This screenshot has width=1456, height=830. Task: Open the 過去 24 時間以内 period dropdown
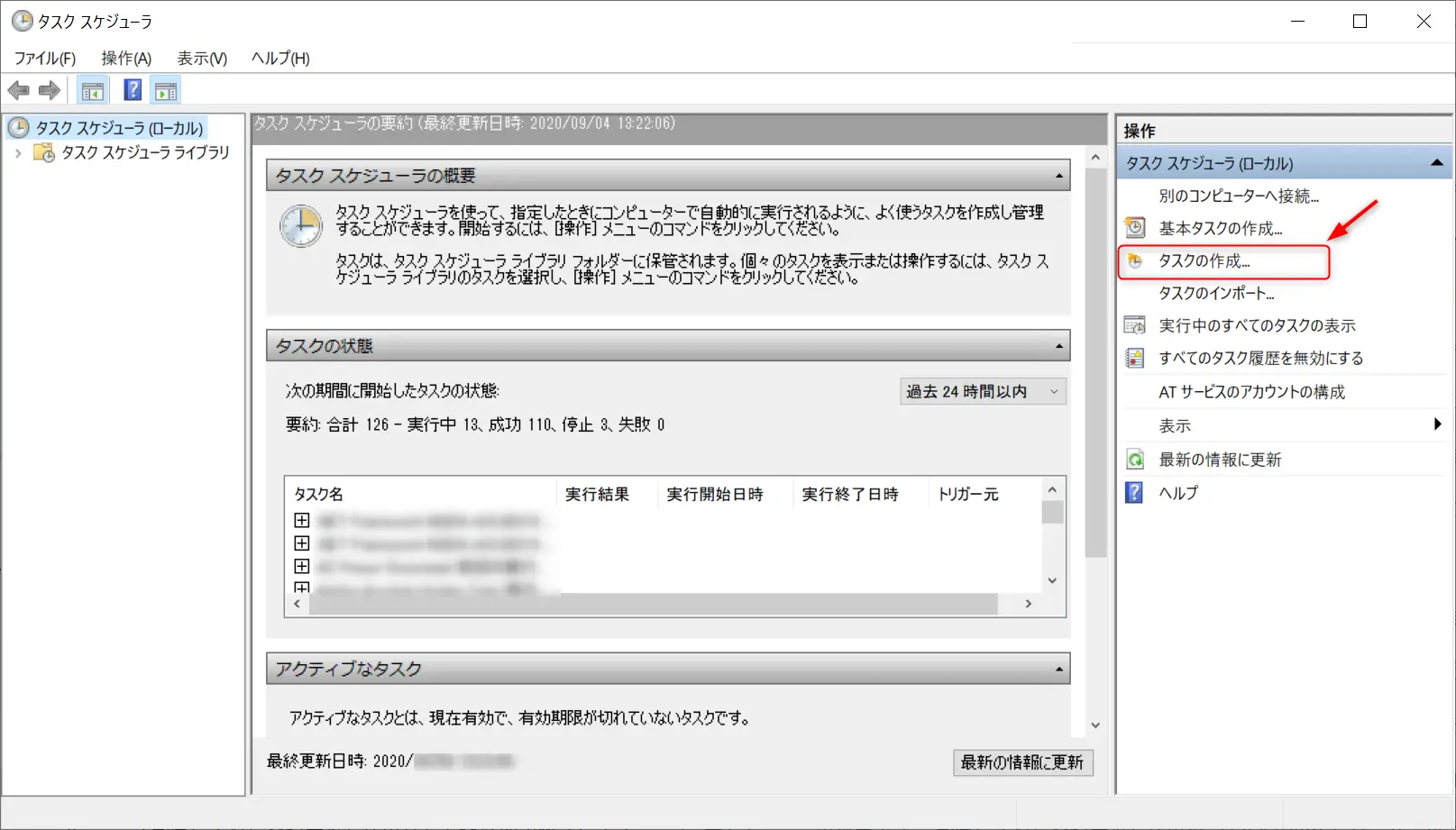pyautogui.click(x=983, y=391)
